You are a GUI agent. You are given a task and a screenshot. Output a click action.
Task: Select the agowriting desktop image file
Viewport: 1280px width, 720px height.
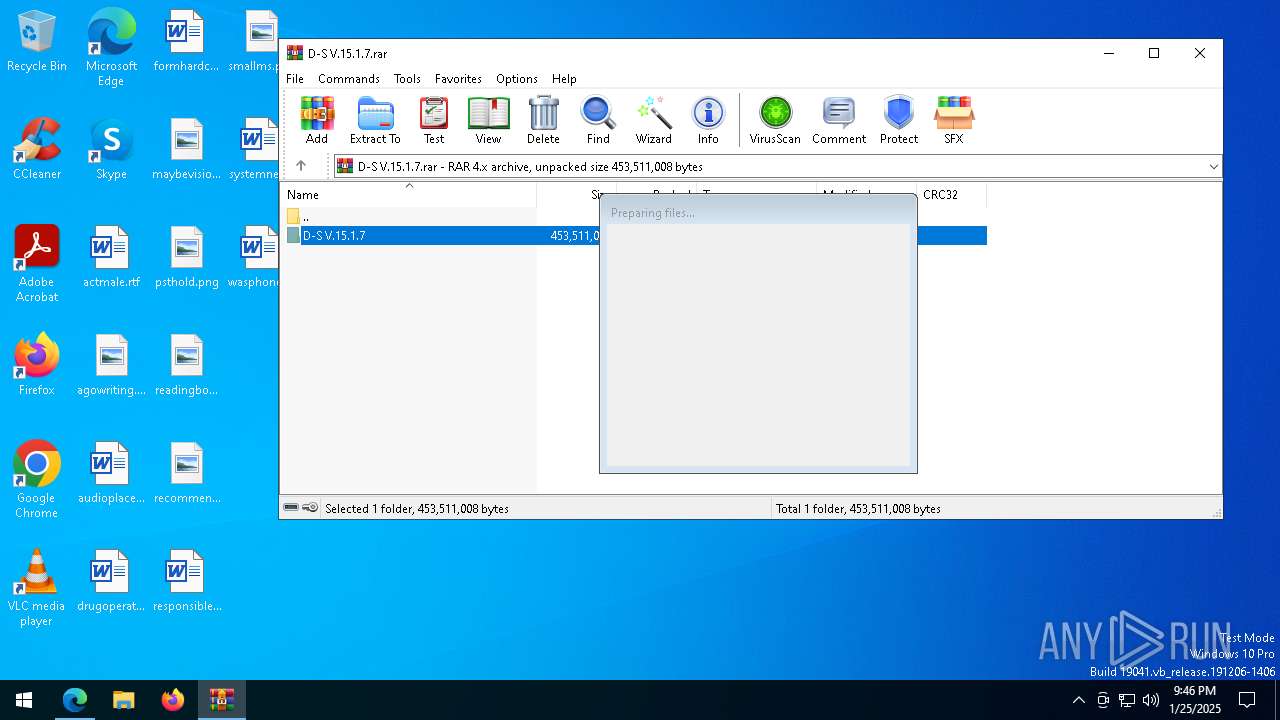pos(111,365)
